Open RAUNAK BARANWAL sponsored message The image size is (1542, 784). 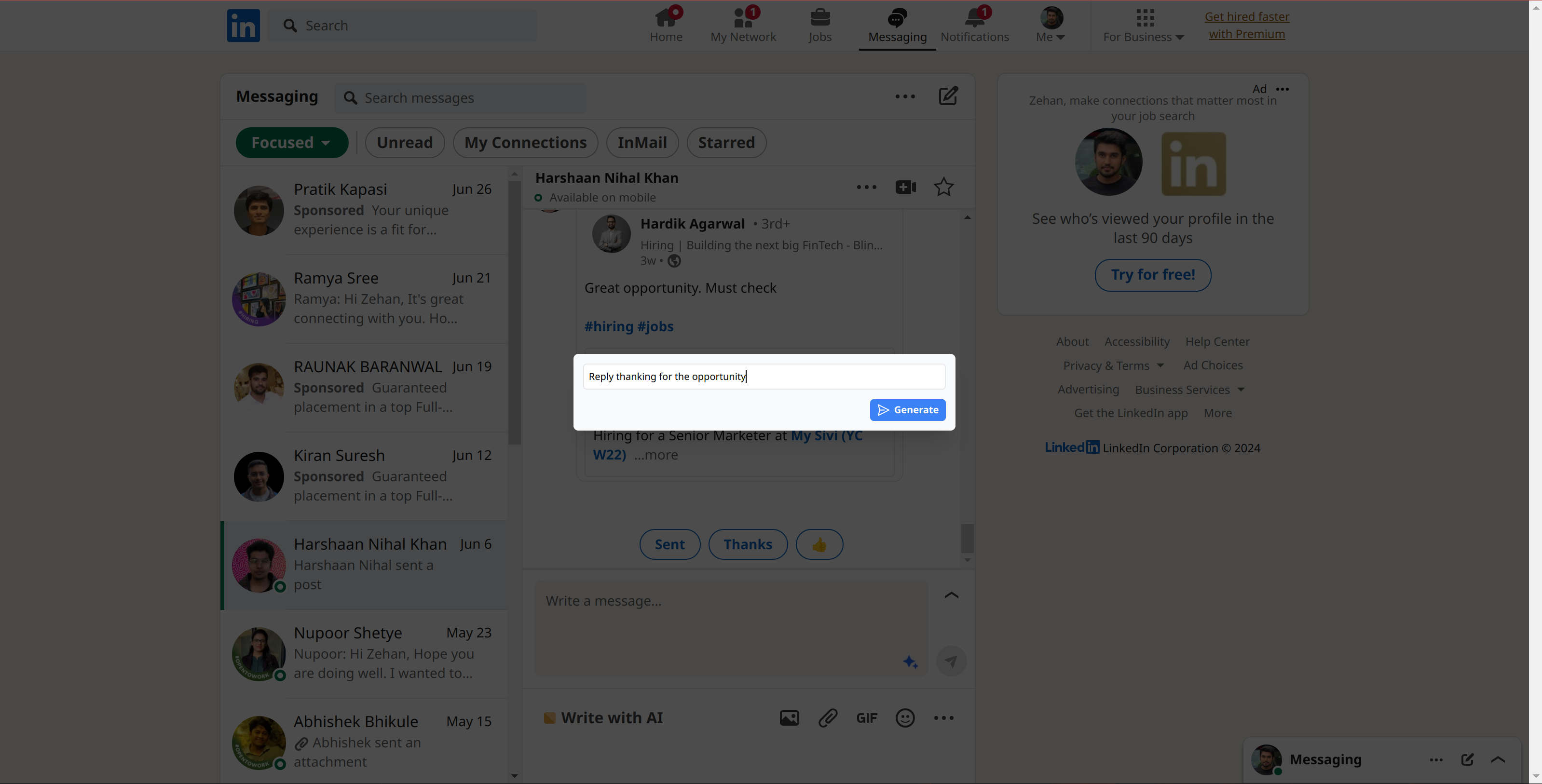pos(364,387)
